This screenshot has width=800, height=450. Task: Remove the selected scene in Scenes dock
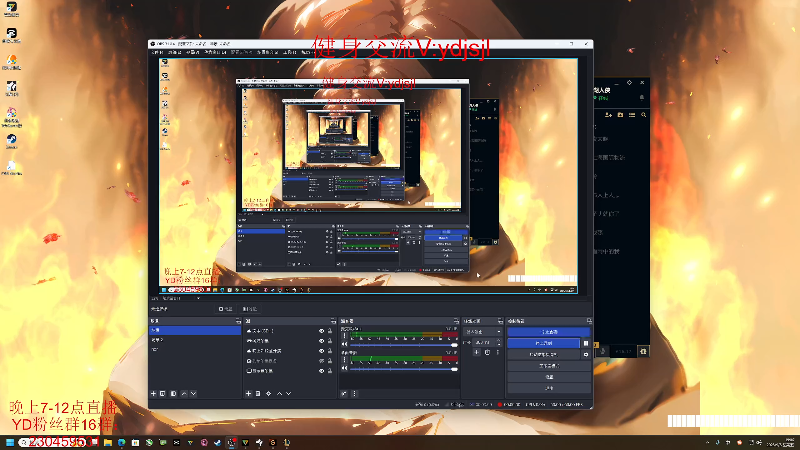tap(163, 393)
